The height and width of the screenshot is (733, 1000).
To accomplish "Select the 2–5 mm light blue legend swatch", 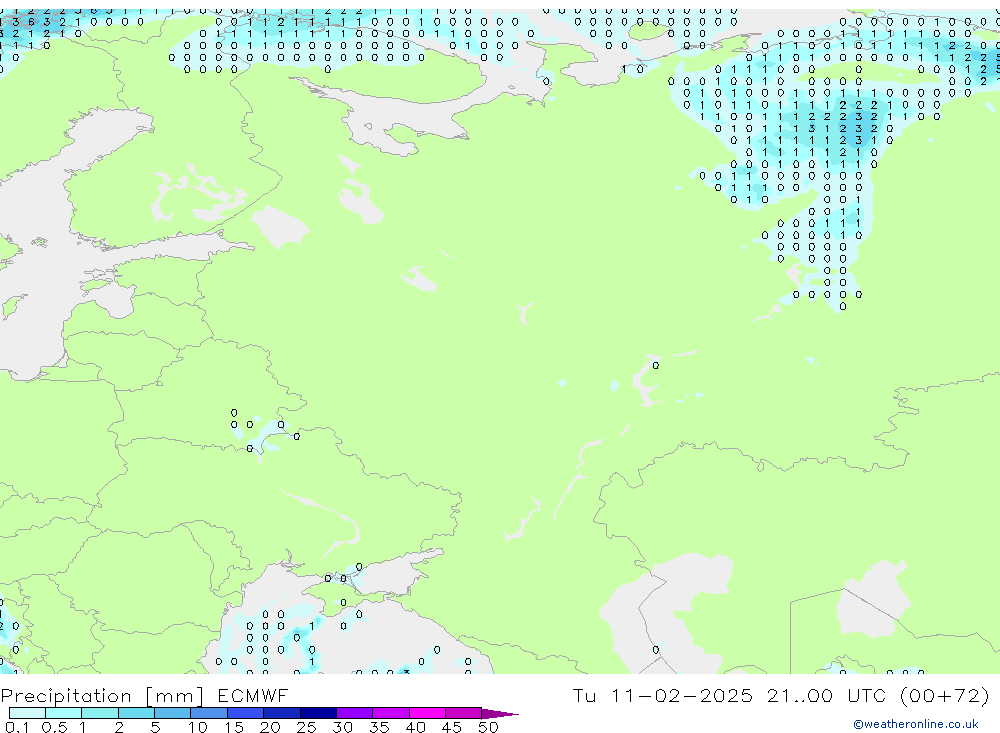I will (136, 713).
